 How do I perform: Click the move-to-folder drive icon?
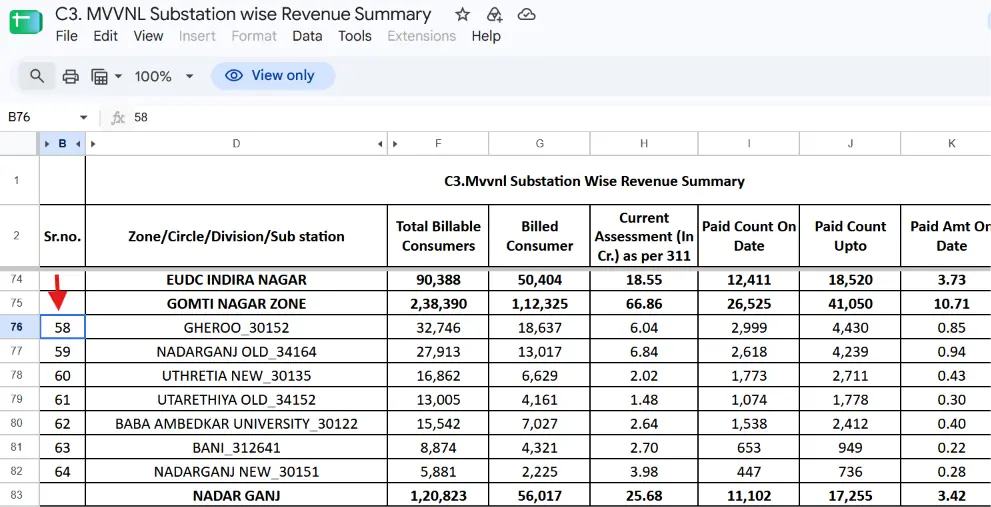pos(494,15)
